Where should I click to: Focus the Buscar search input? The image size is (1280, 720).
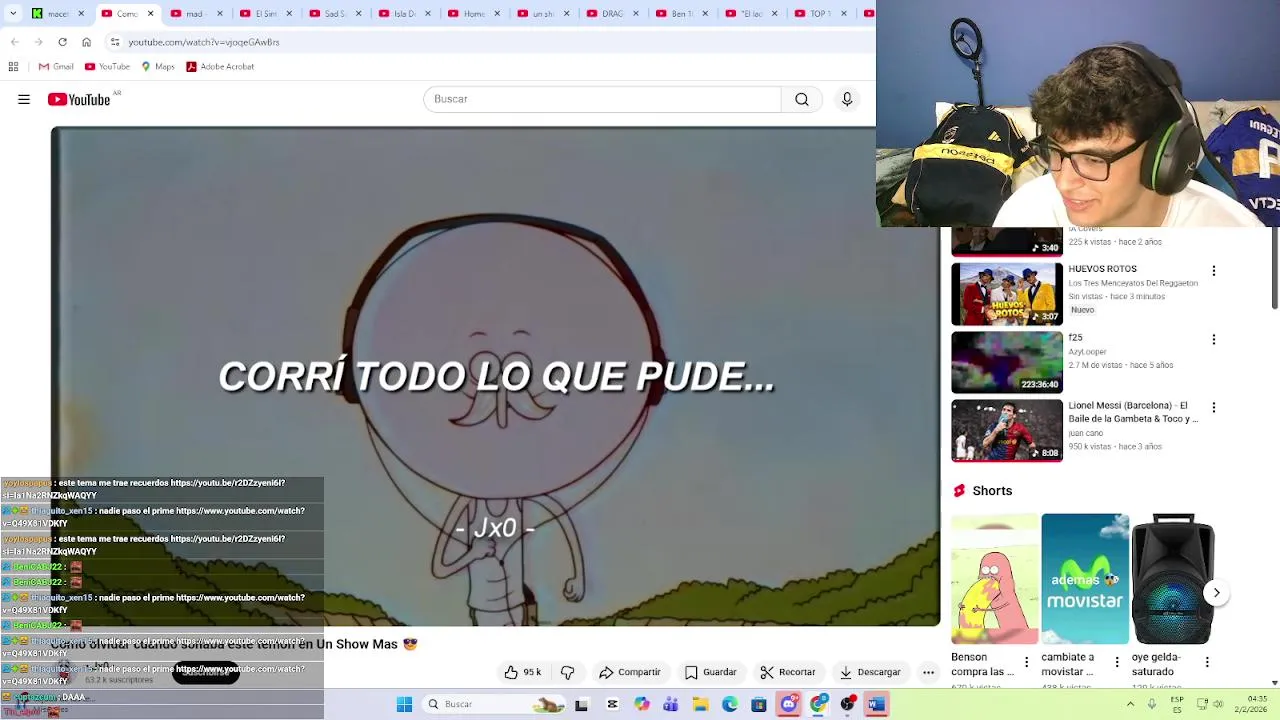[x=602, y=99]
